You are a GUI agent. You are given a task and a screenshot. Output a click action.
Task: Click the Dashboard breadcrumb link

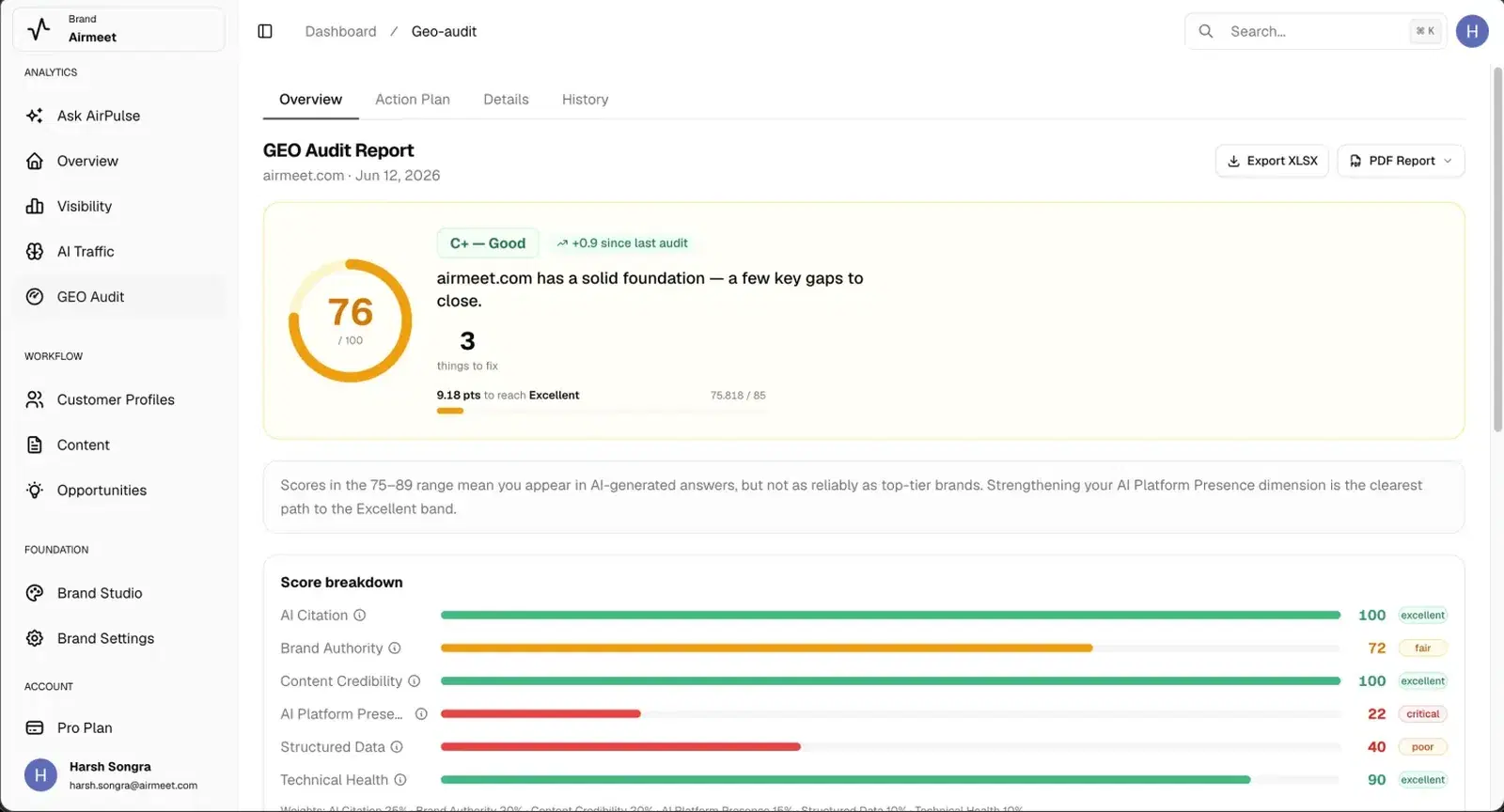340,31
